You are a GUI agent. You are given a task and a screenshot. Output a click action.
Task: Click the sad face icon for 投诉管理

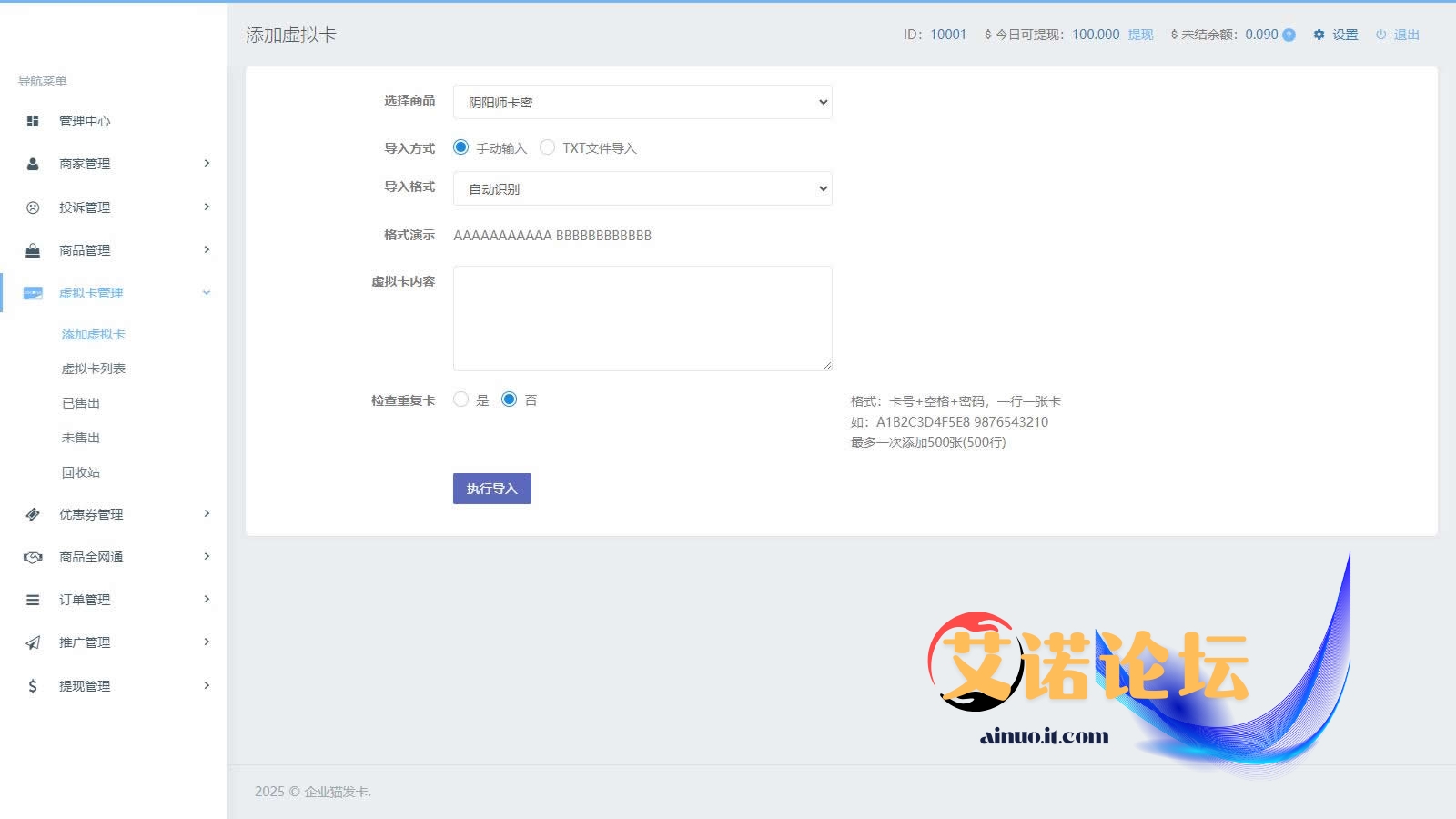pos(33,207)
